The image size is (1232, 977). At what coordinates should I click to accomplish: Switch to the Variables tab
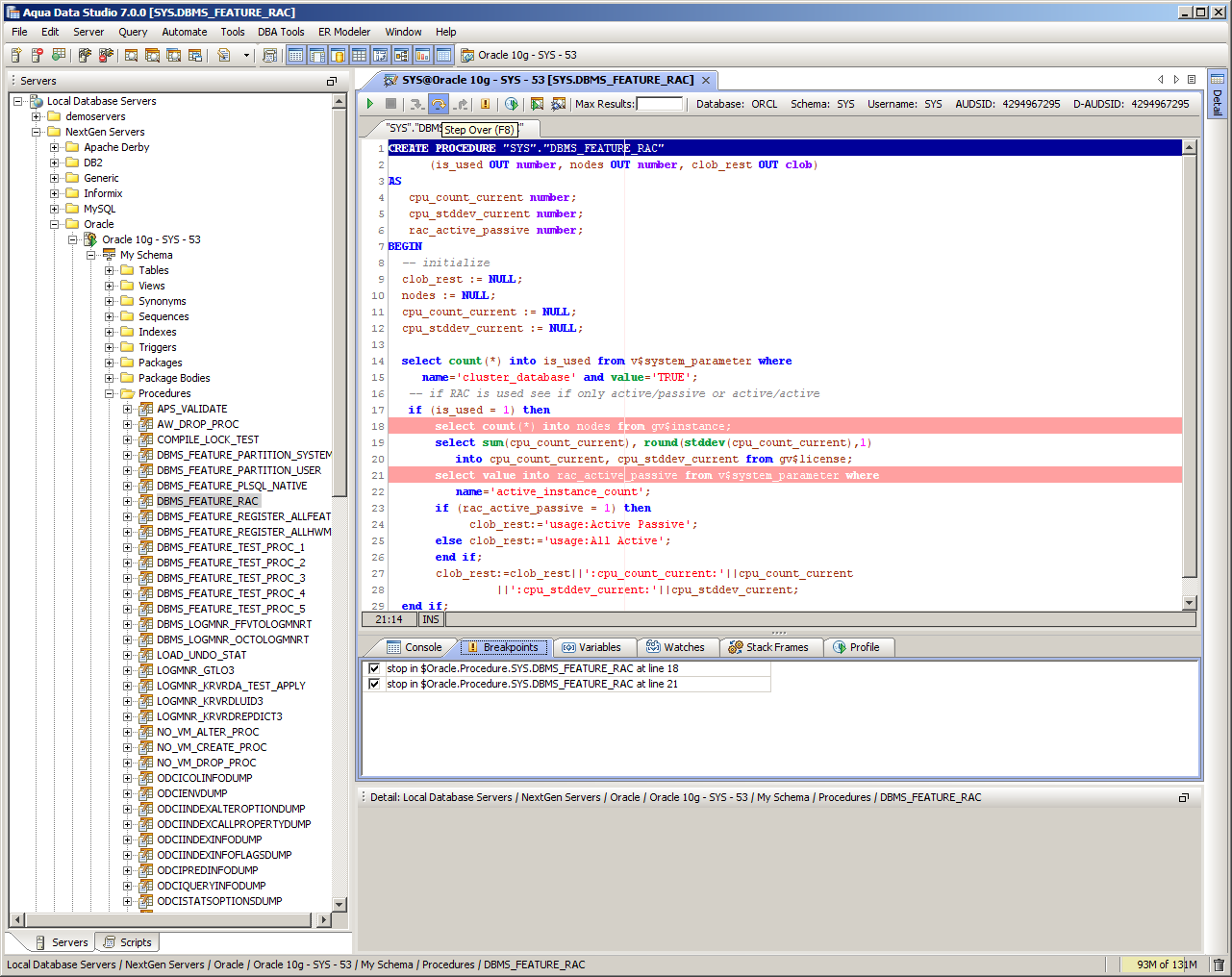point(591,647)
